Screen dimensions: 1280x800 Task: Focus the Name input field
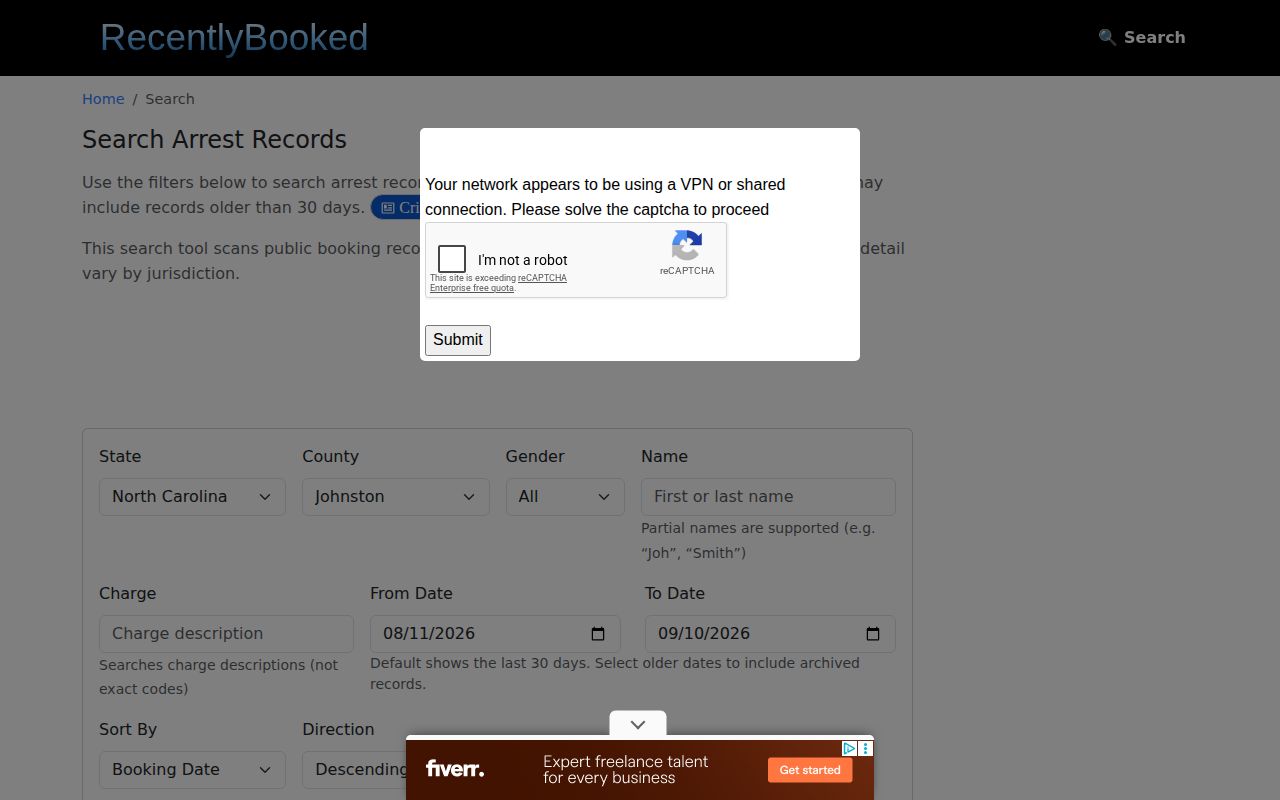point(768,497)
